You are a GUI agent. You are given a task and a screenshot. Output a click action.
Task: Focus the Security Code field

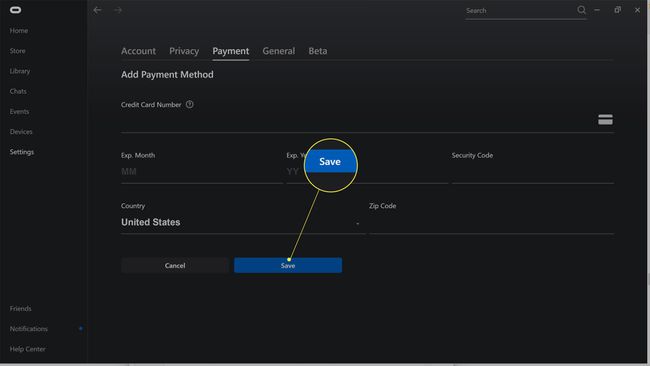(x=533, y=172)
